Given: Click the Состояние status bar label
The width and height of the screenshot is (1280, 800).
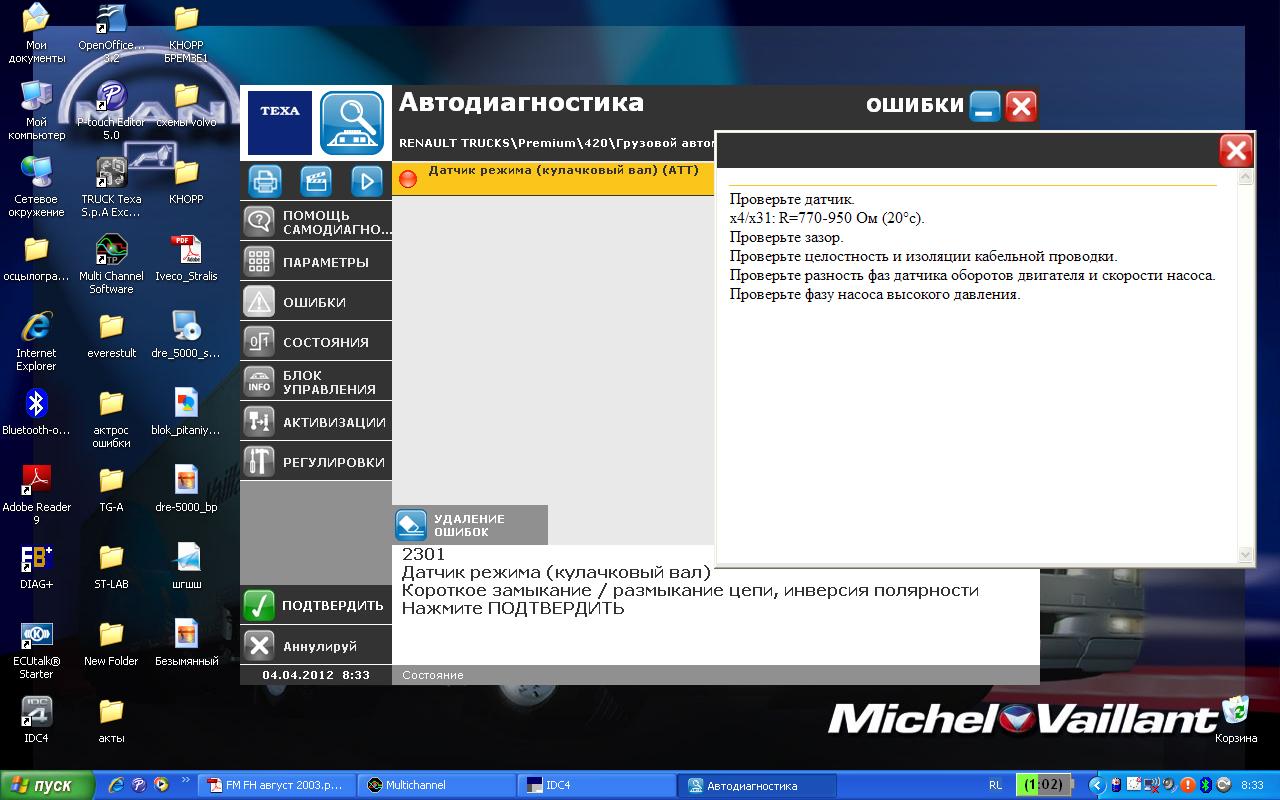Looking at the screenshot, I should coord(433,675).
